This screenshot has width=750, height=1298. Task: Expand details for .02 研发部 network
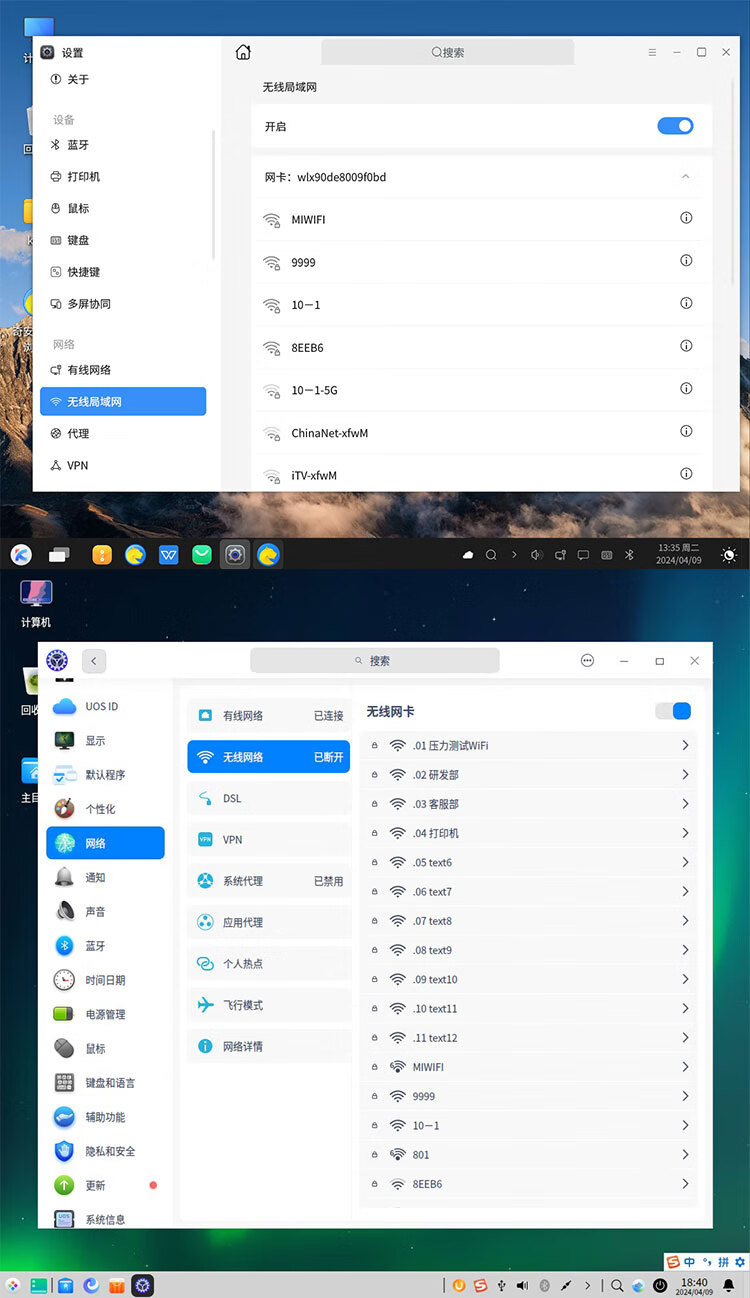pyautogui.click(x=685, y=775)
